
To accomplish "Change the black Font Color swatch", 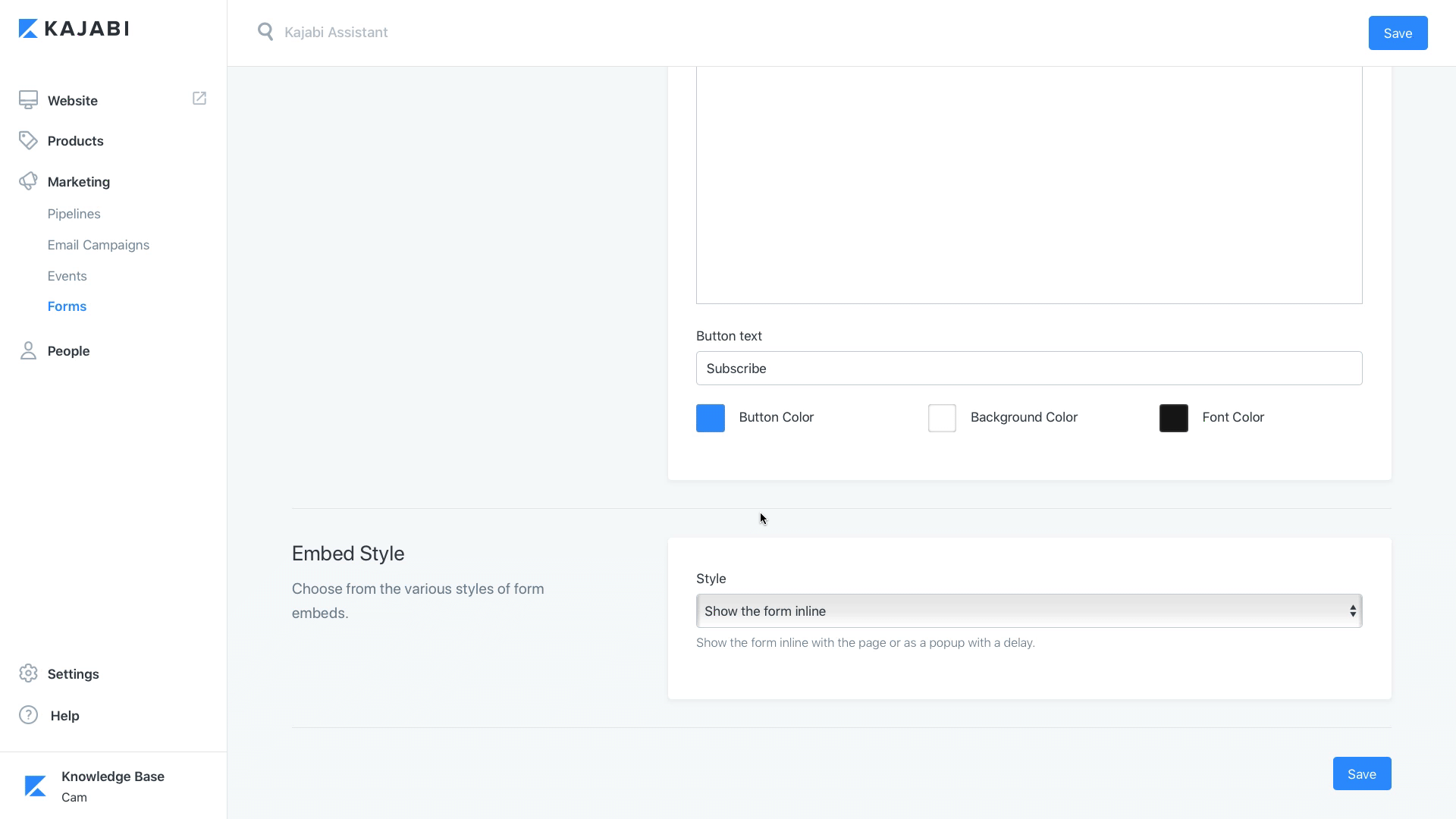I will tap(1173, 418).
